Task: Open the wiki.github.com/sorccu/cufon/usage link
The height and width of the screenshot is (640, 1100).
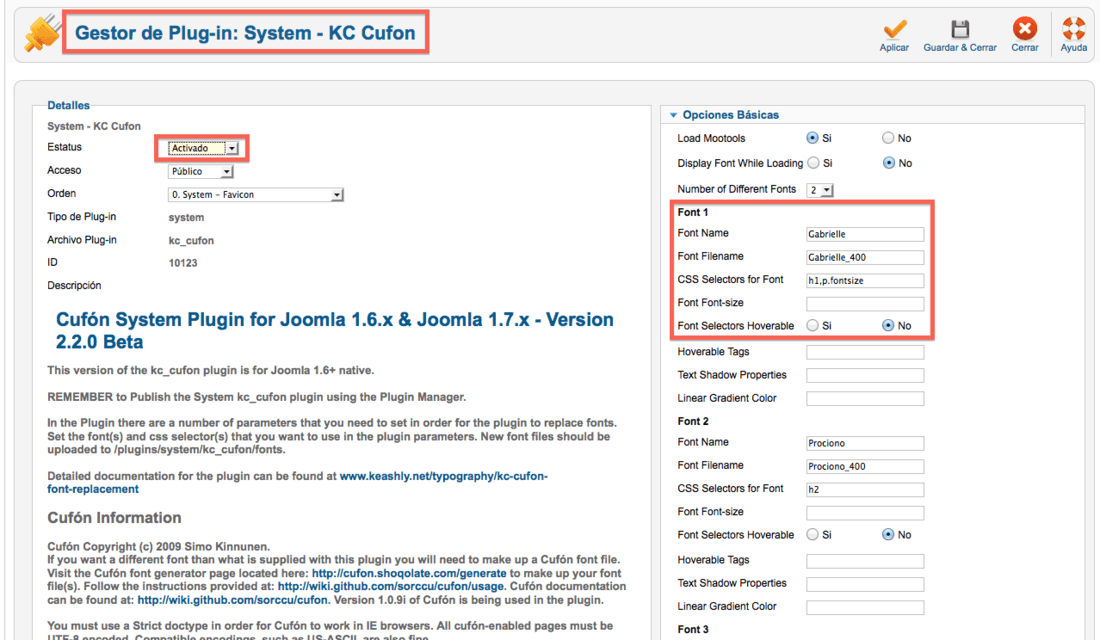Action: (391, 586)
